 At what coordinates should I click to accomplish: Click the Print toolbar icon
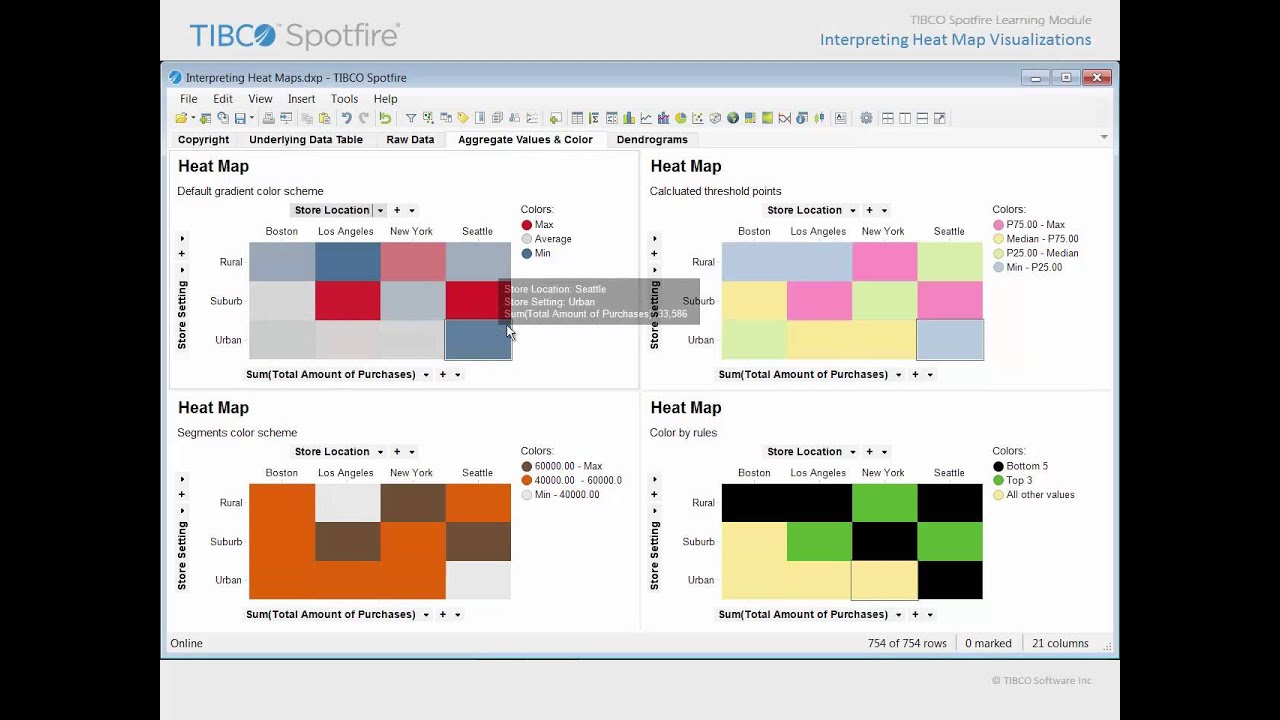(268, 118)
